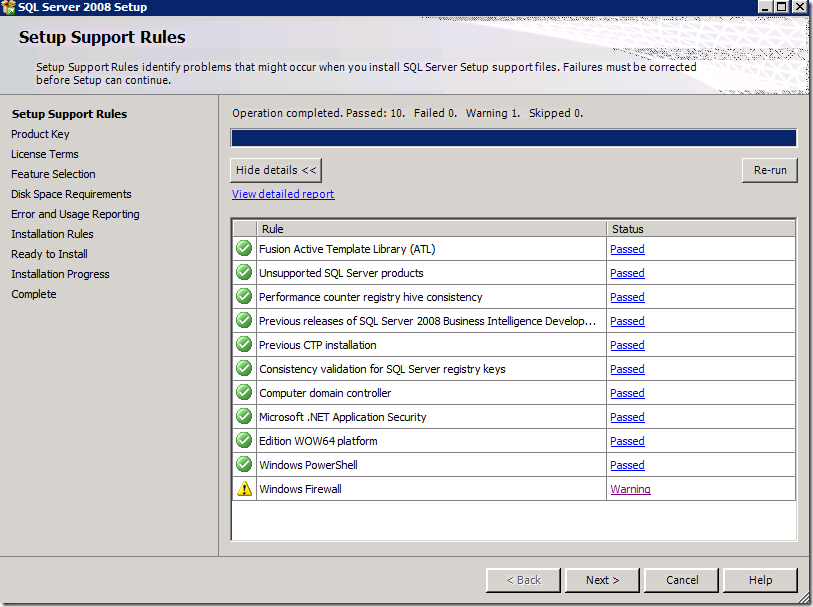Select Complete step in sidebar

[x=34, y=294]
